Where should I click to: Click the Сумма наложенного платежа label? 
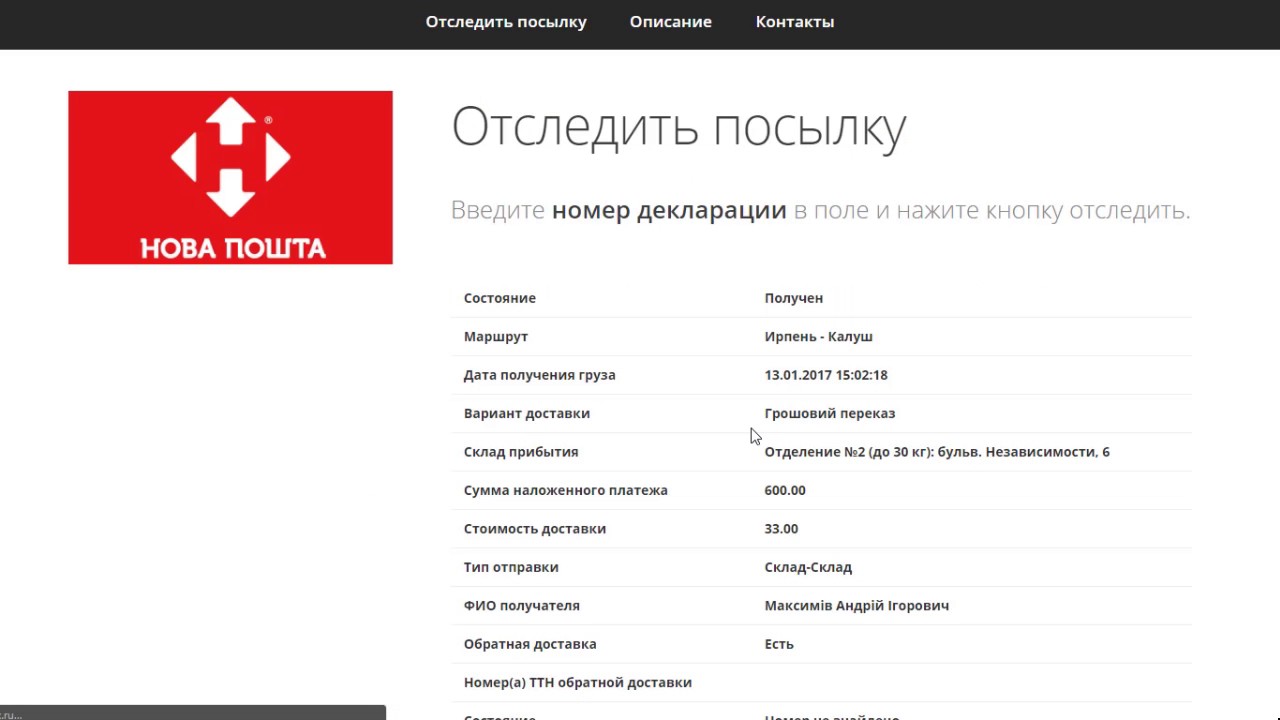[565, 490]
